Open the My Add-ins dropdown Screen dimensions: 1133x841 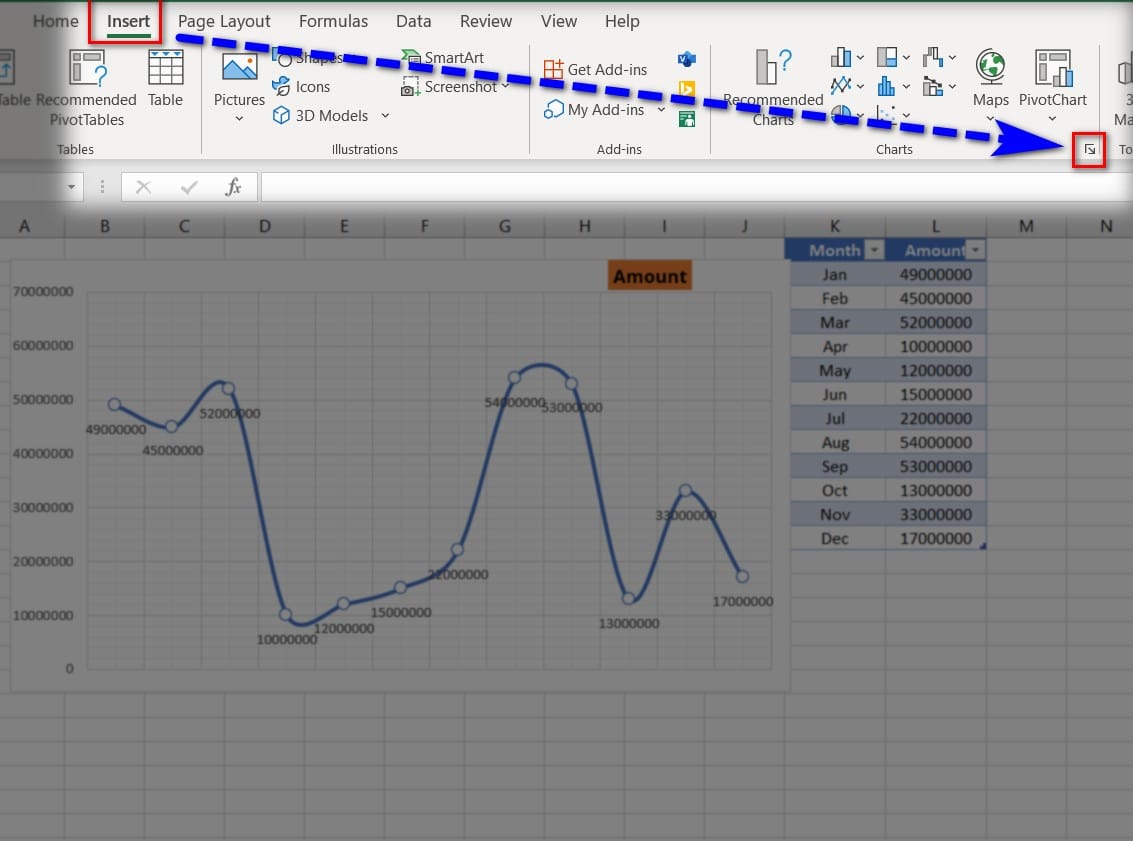pyautogui.click(x=661, y=110)
